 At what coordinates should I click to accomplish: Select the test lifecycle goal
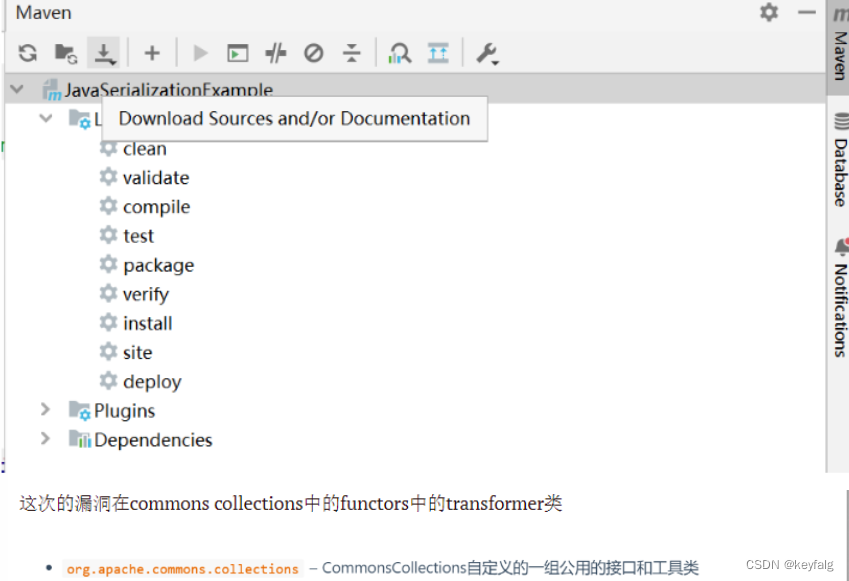(139, 236)
